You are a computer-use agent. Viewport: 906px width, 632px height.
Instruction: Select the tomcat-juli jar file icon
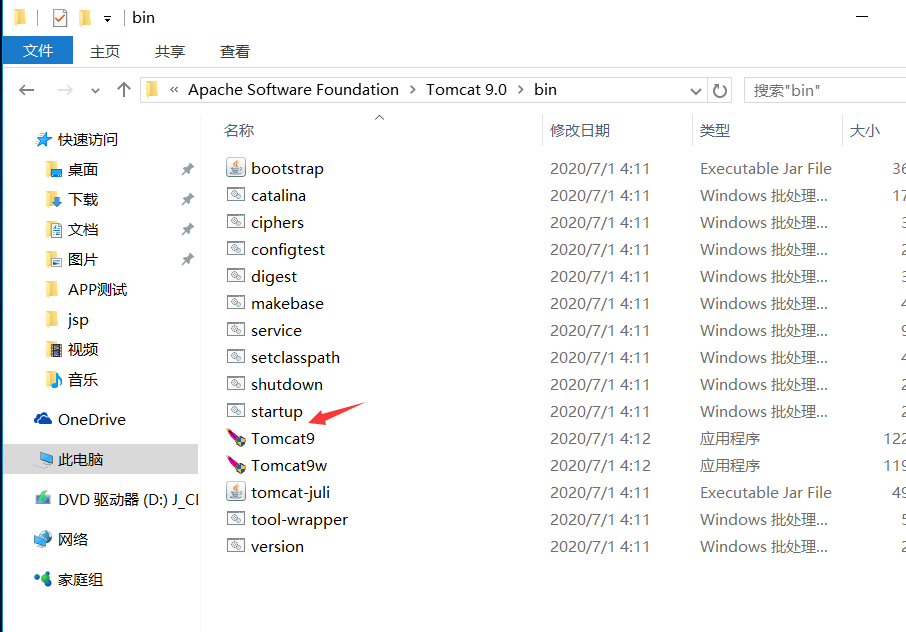pyautogui.click(x=236, y=492)
